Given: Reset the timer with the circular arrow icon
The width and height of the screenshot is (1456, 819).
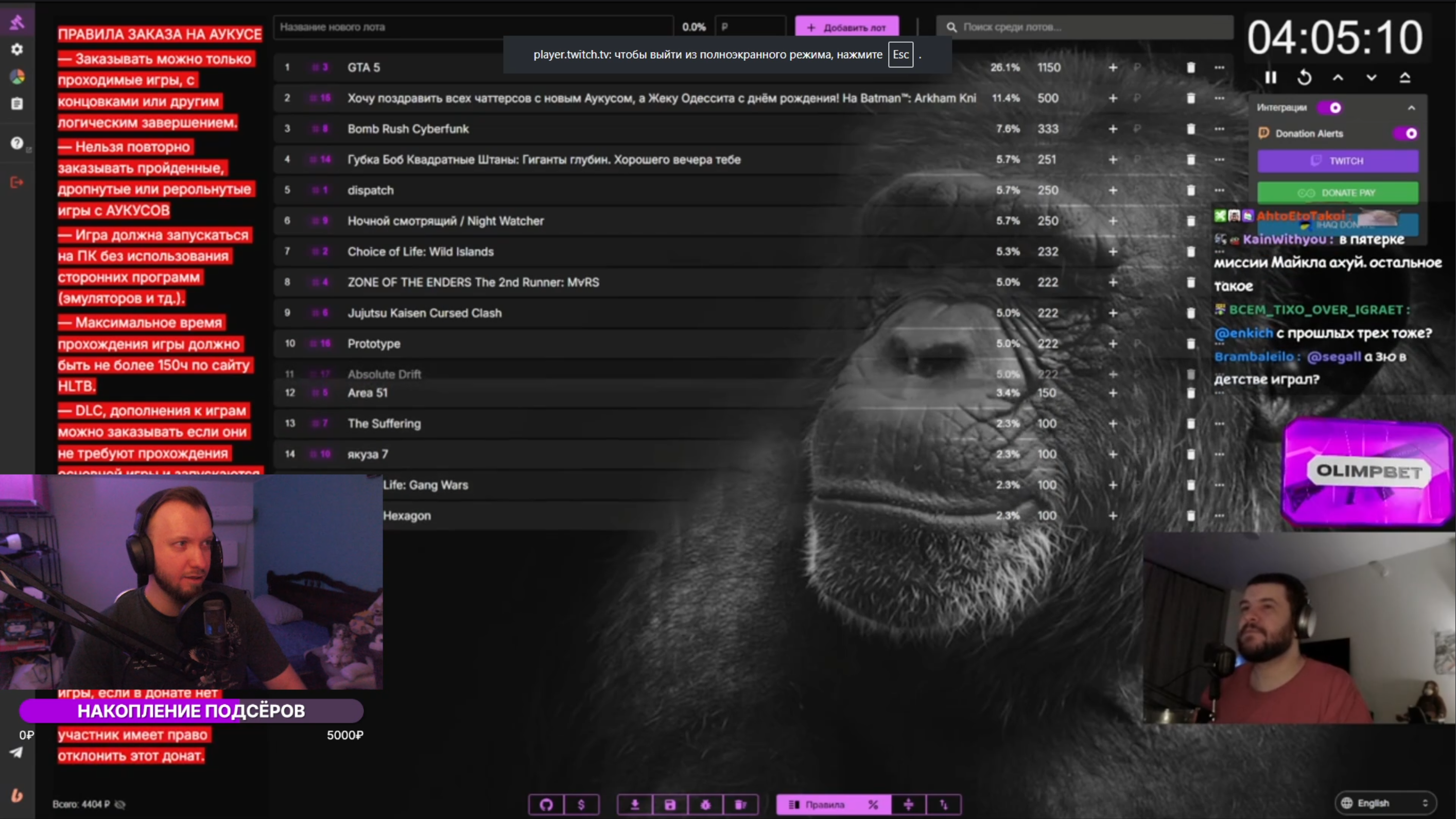Looking at the screenshot, I should pyautogui.click(x=1304, y=77).
